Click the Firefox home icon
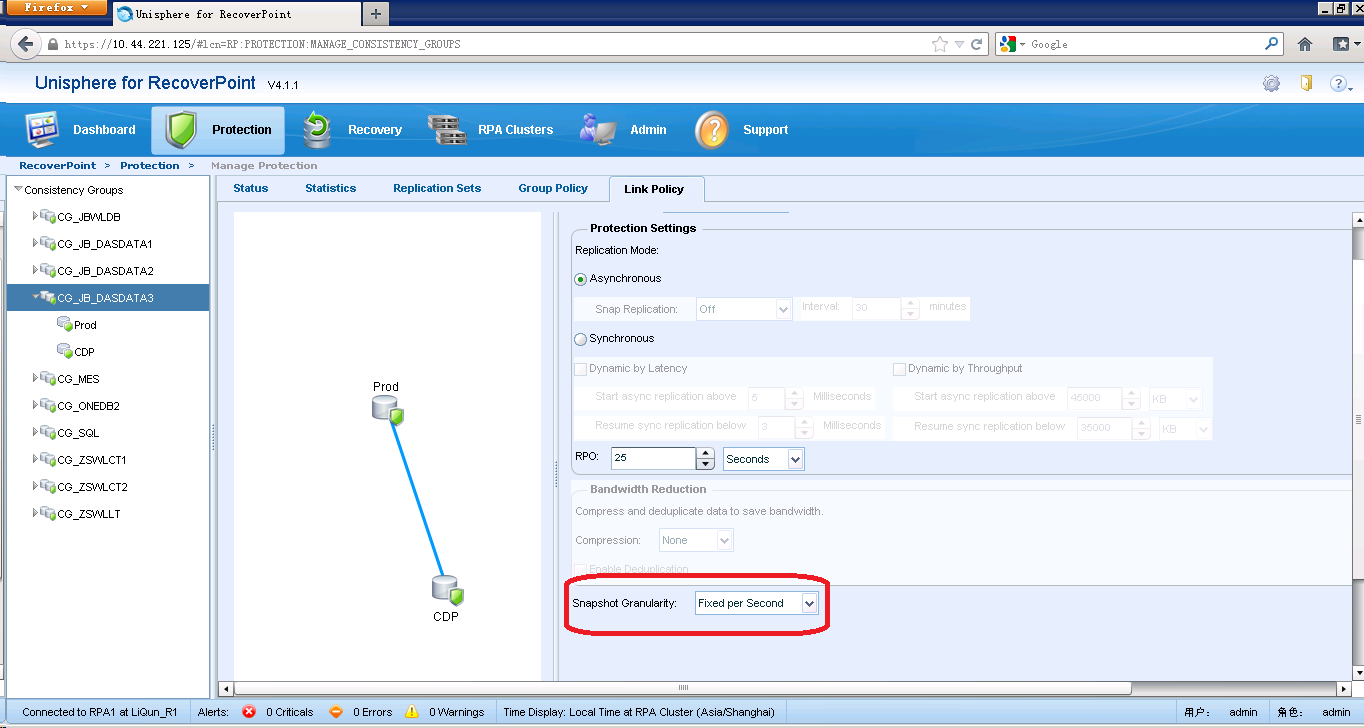 tap(1305, 44)
